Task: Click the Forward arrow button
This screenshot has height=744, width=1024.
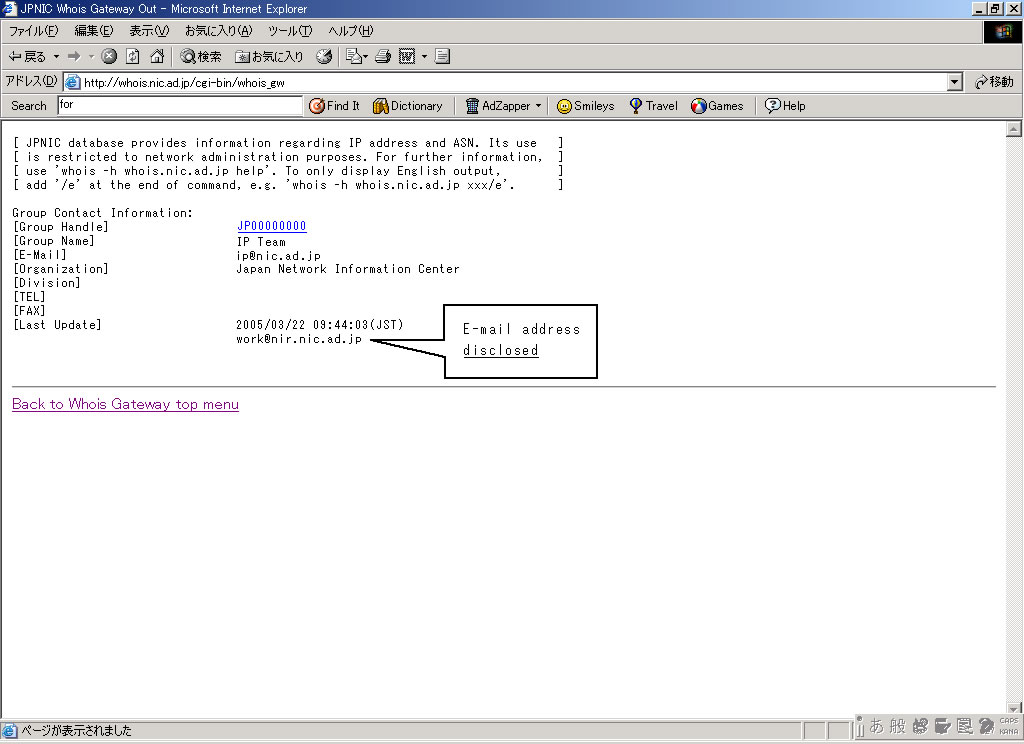Action: pos(74,57)
